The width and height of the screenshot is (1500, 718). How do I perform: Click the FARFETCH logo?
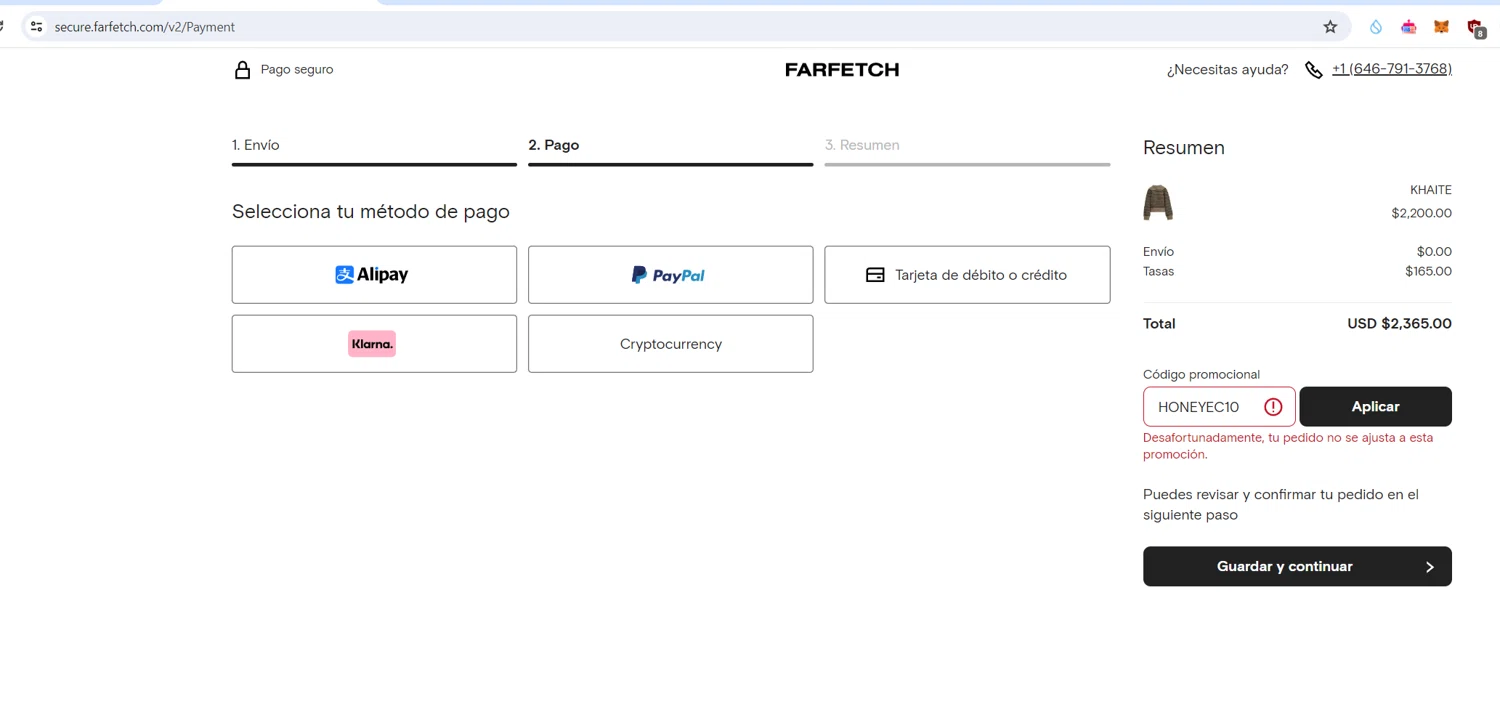click(x=842, y=69)
